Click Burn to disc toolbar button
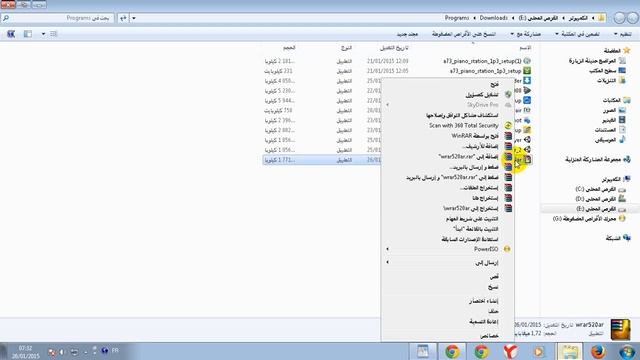This screenshot has width=640, height=360. tap(464, 34)
